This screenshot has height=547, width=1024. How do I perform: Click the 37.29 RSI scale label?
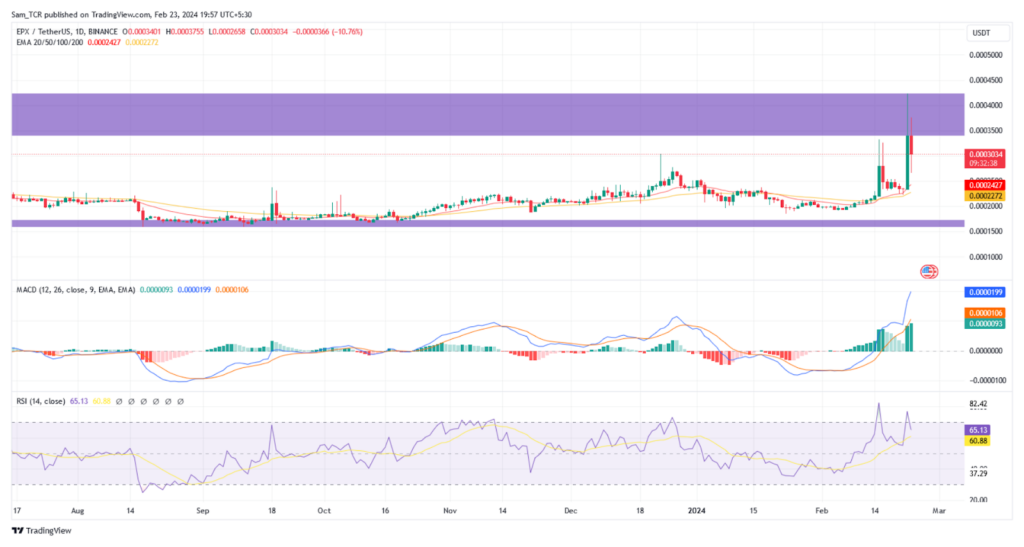[x=978, y=474]
